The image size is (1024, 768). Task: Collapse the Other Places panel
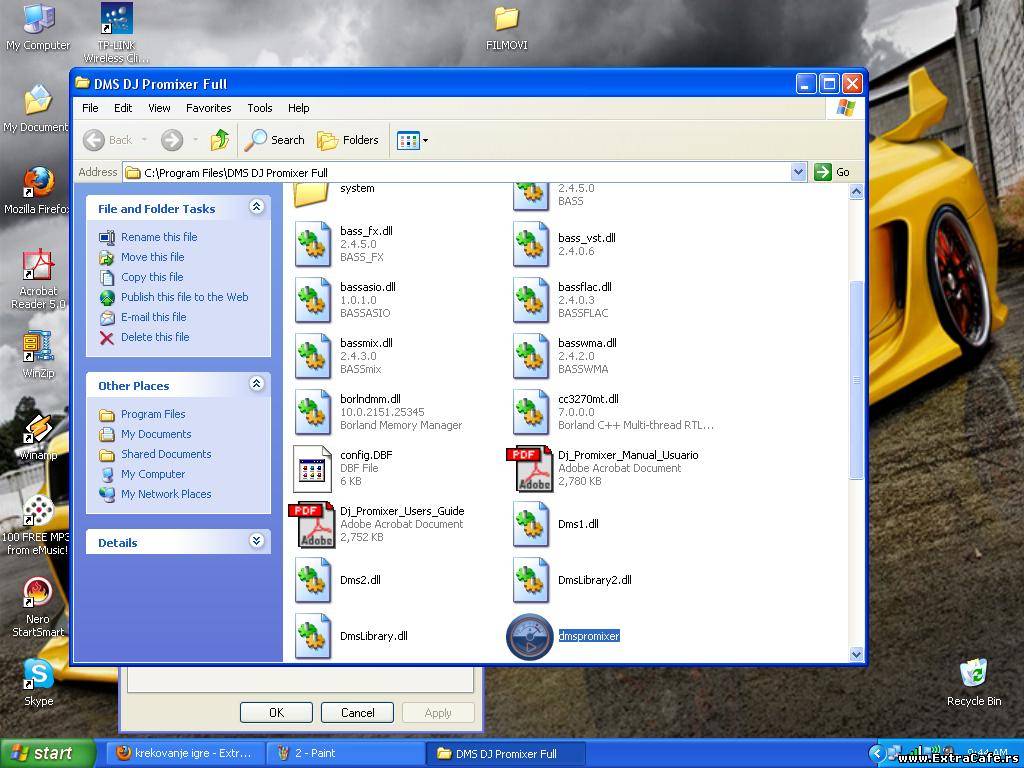point(257,384)
